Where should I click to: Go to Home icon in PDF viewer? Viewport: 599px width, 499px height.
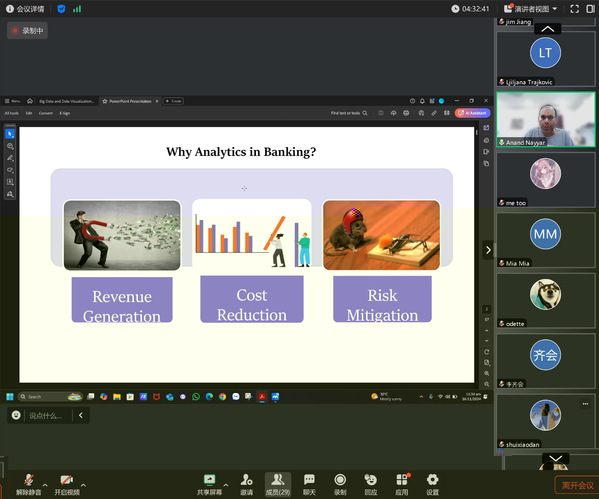(30, 101)
